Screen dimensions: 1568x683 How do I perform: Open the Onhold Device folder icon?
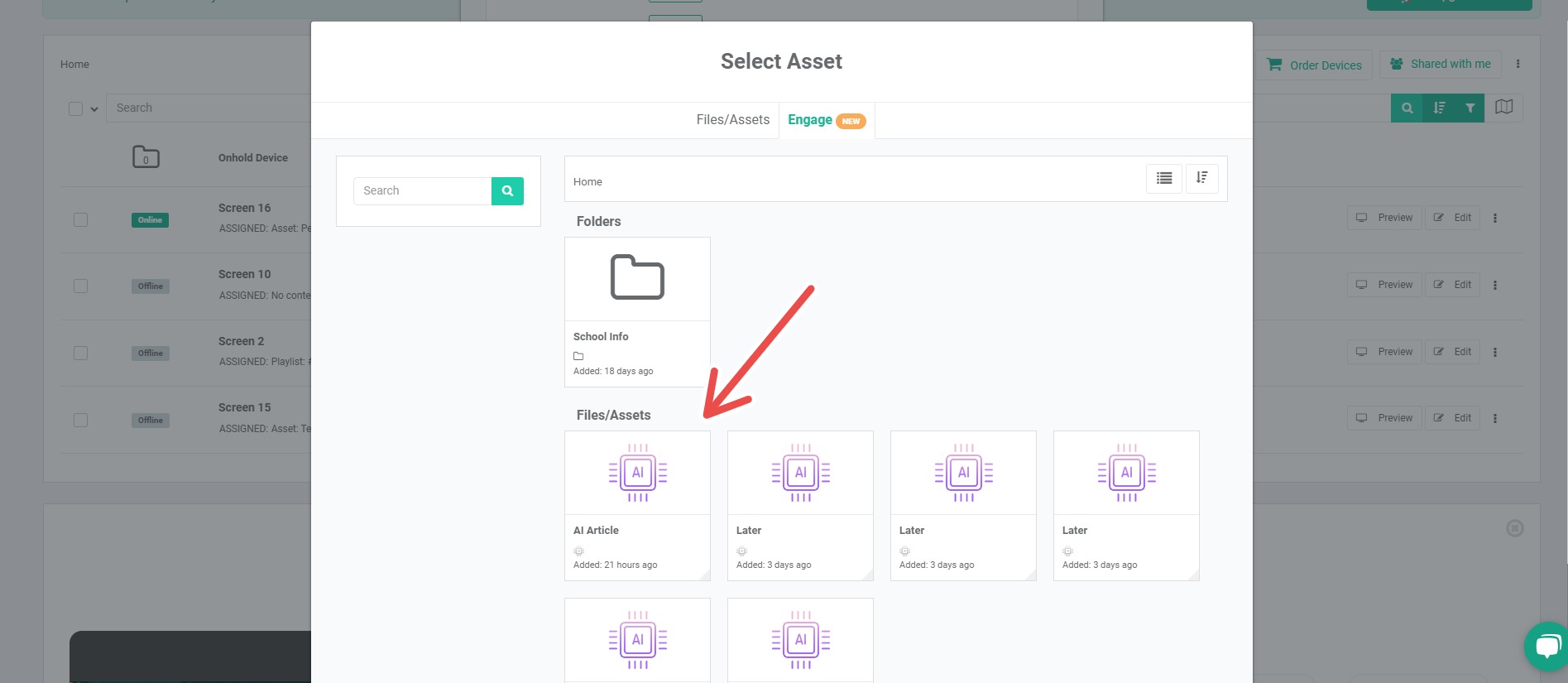pyautogui.click(x=146, y=157)
